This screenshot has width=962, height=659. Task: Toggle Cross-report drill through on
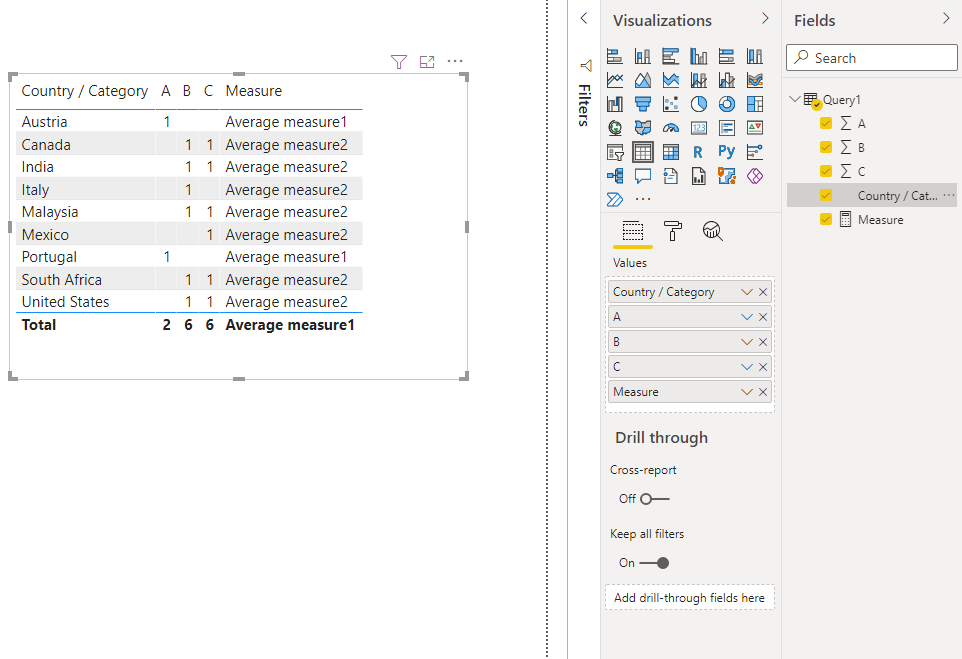(x=654, y=499)
